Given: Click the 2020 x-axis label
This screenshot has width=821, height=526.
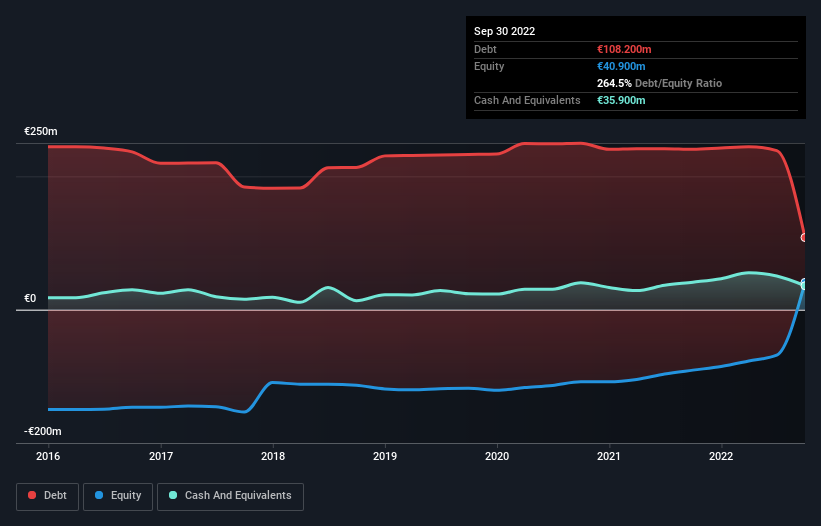Looking at the screenshot, I should click(497, 456).
